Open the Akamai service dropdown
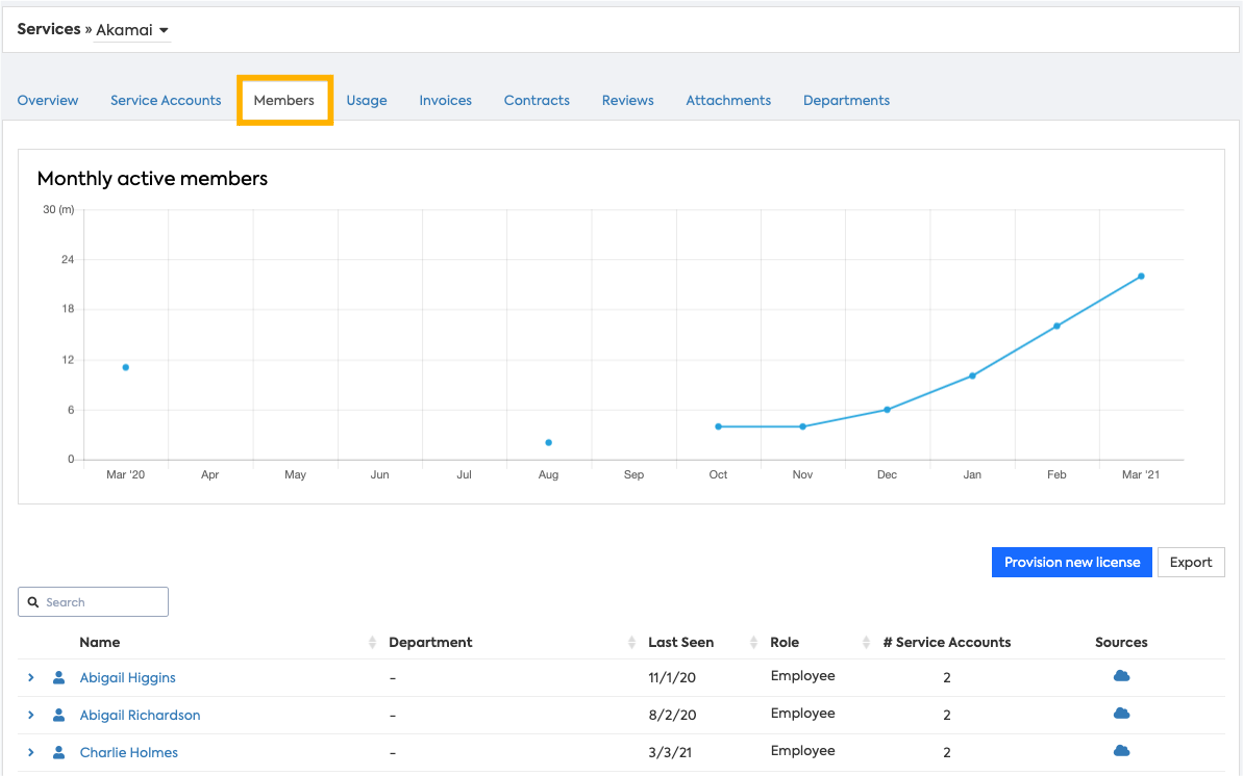 (133, 31)
